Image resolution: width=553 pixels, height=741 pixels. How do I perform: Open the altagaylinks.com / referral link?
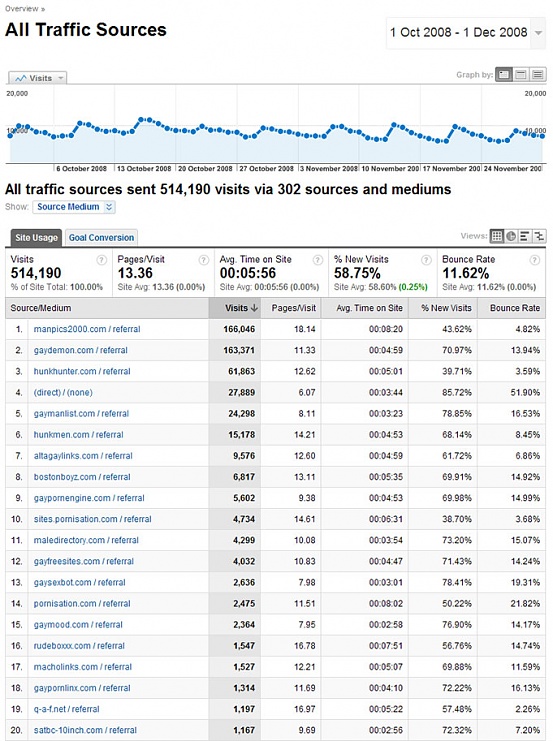point(83,456)
